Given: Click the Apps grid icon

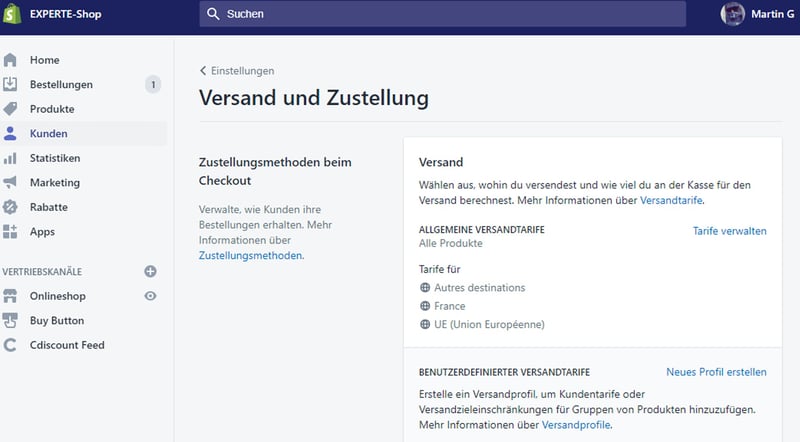Looking at the screenshot, I should pyautogui.click(x=11, y=232).
